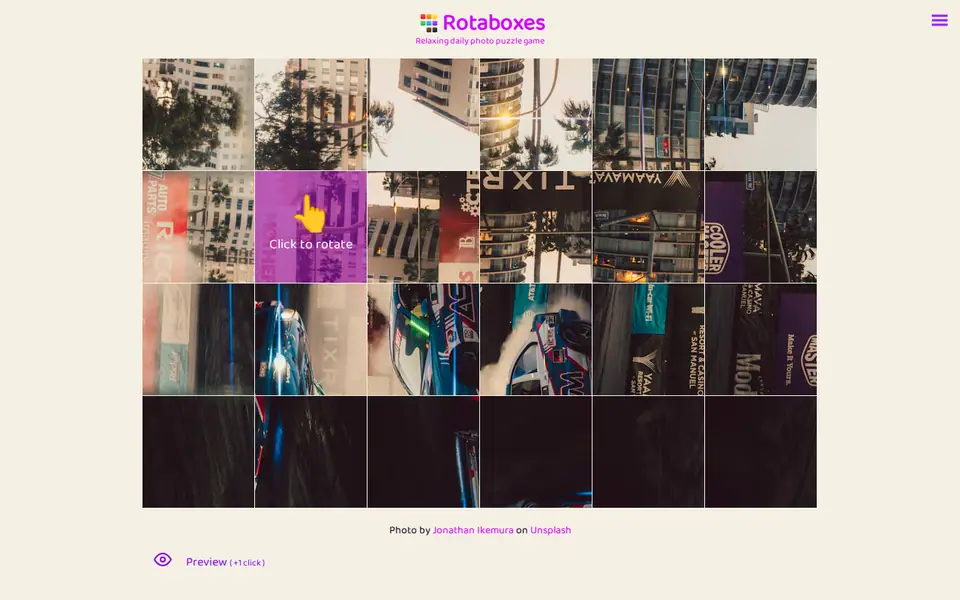This screenshot has width=960, height=600.
Task: Open the hamburger menu
Action: click(939, 20)
